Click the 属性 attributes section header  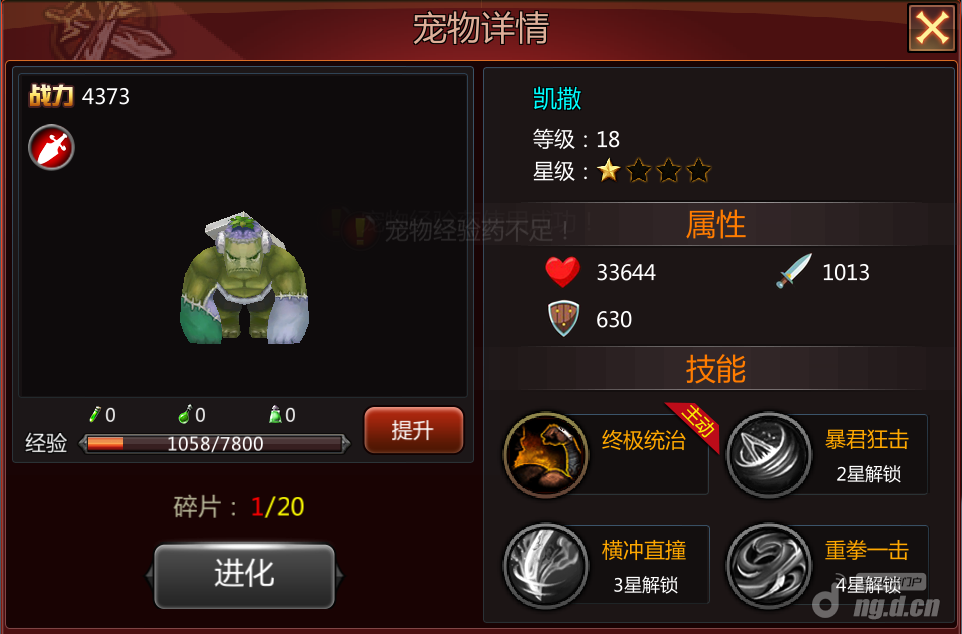pyautogui.click(x=715, y=224)
